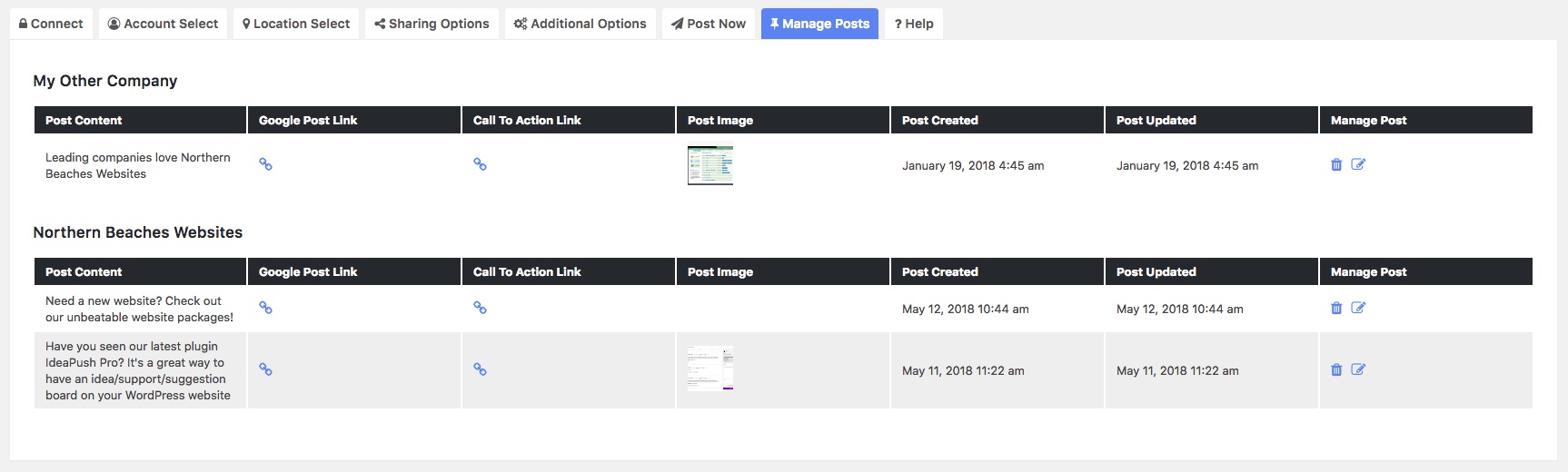Image resolution: width=1568 pixels, height=472 pixels.
Task: Open the Account Select tab
Action: coord(163,24)
